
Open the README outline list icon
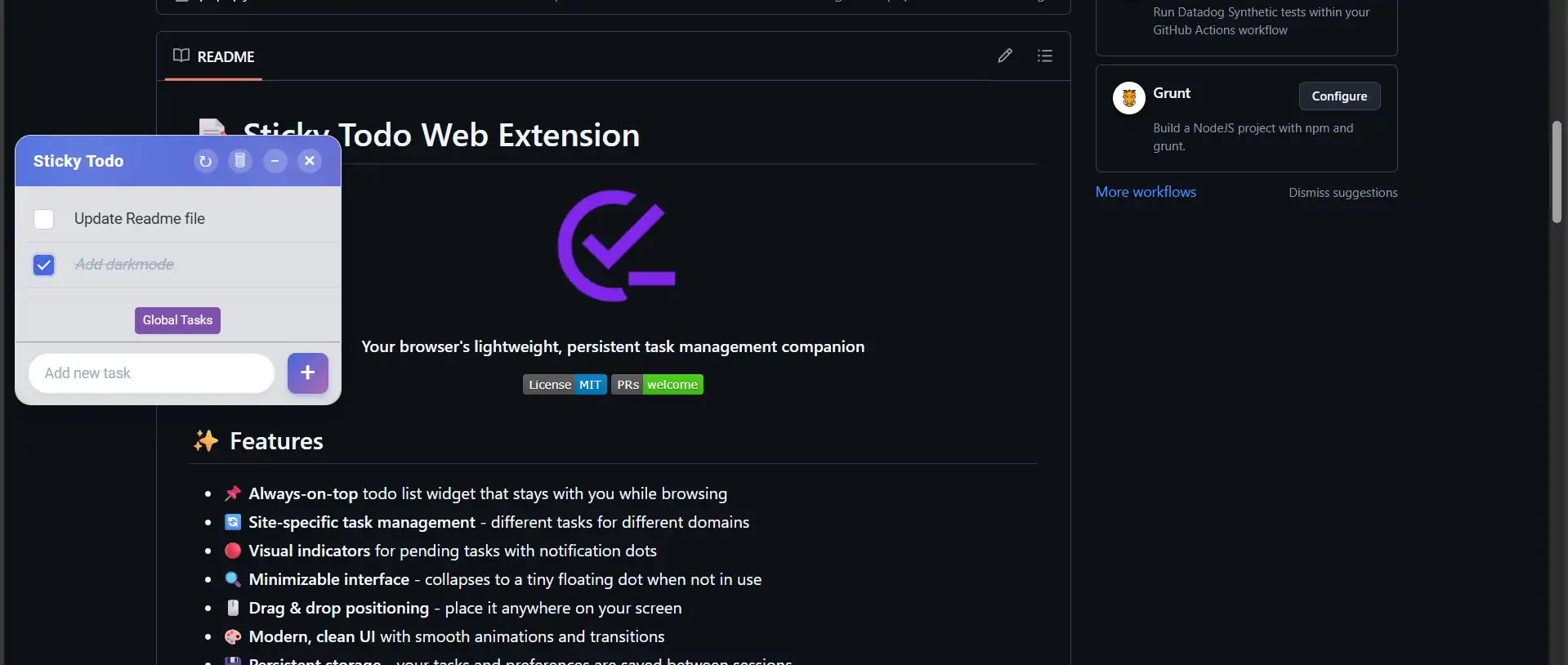pos(1044,56)
